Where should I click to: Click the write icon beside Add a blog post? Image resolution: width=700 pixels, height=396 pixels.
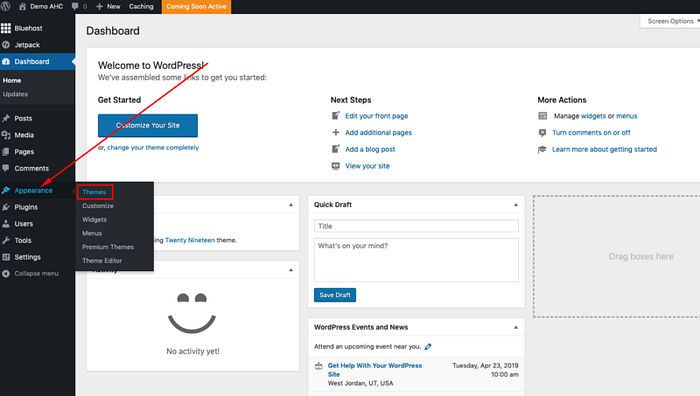336,149
